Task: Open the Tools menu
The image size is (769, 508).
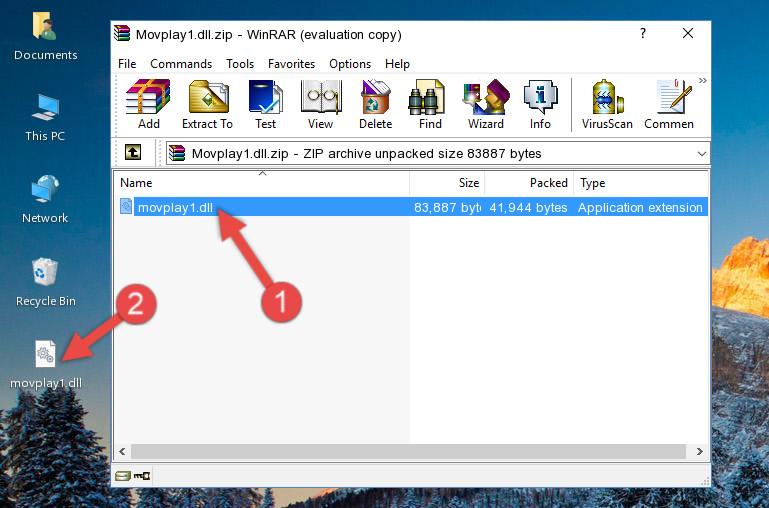Action: (240, 64)
